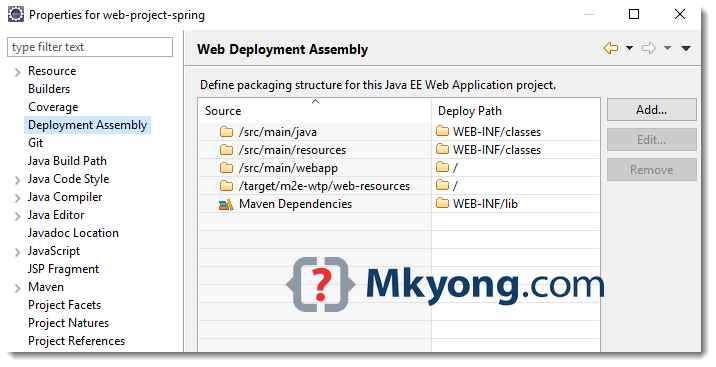Open the JSP Fragment page
This screenshot has height=367, width=716.
point(63,269)
